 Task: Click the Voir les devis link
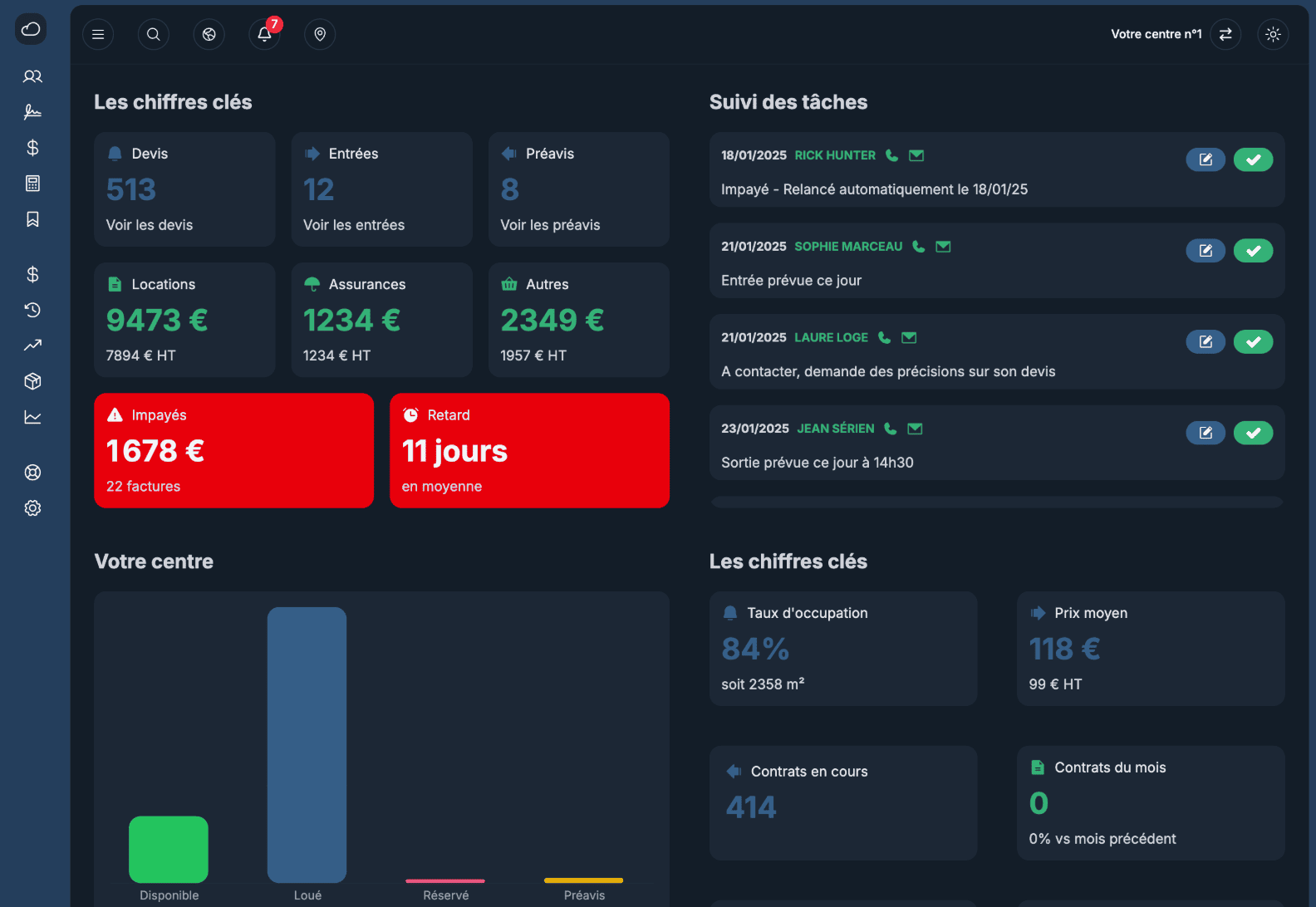click(x=150, y=225)
